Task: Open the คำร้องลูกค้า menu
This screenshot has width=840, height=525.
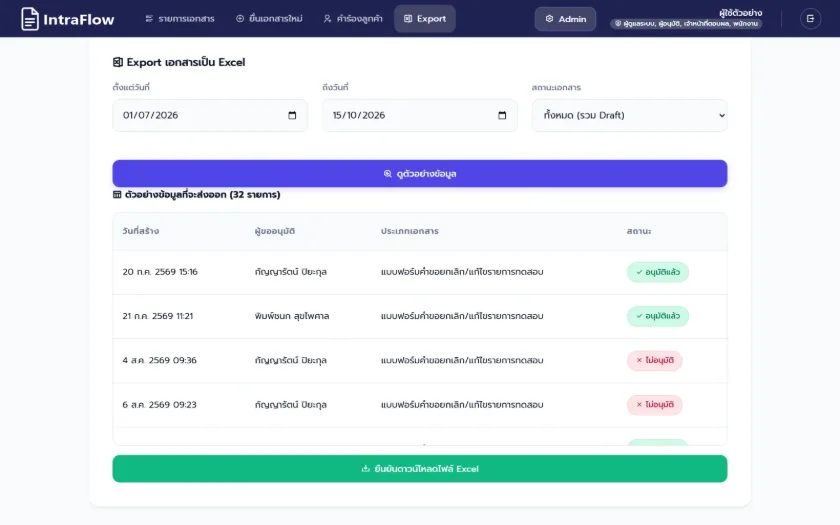Action: click(x=353, y=19)
